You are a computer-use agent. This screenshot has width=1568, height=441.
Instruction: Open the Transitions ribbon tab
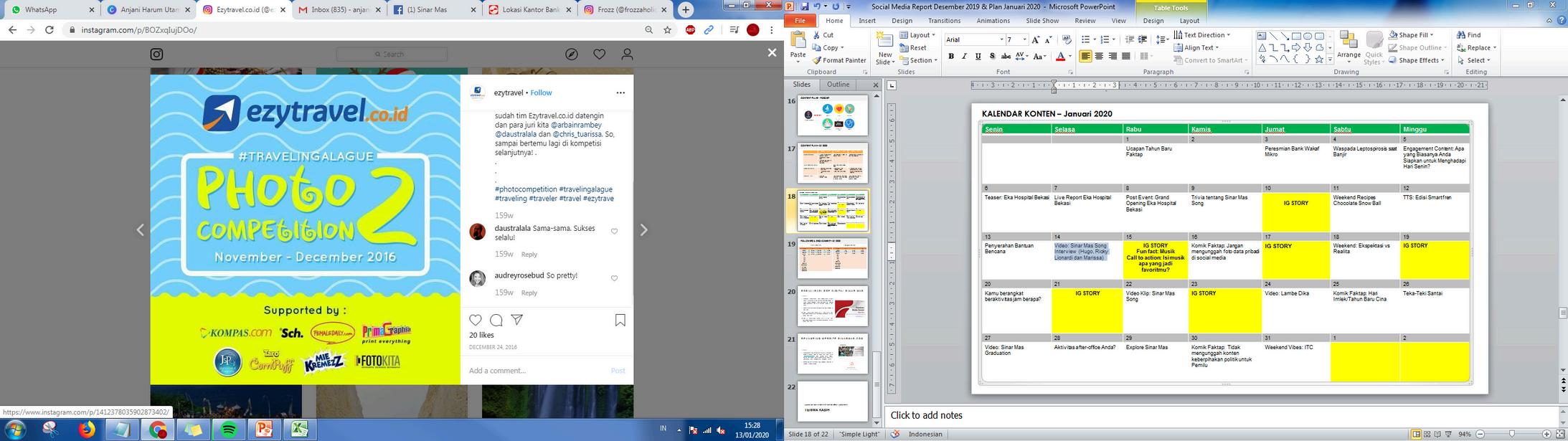pos(944,21)
